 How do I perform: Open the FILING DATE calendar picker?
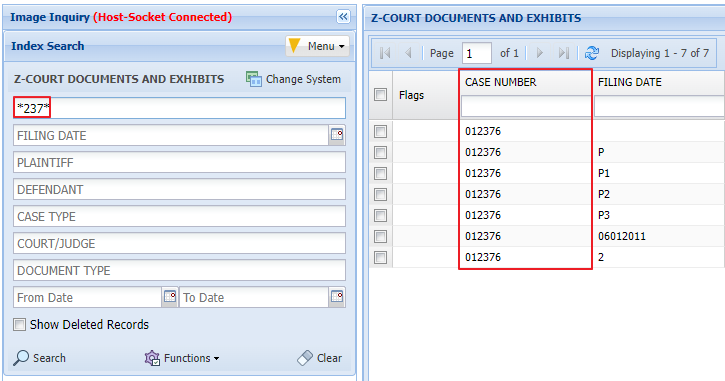tap(337, 135)
